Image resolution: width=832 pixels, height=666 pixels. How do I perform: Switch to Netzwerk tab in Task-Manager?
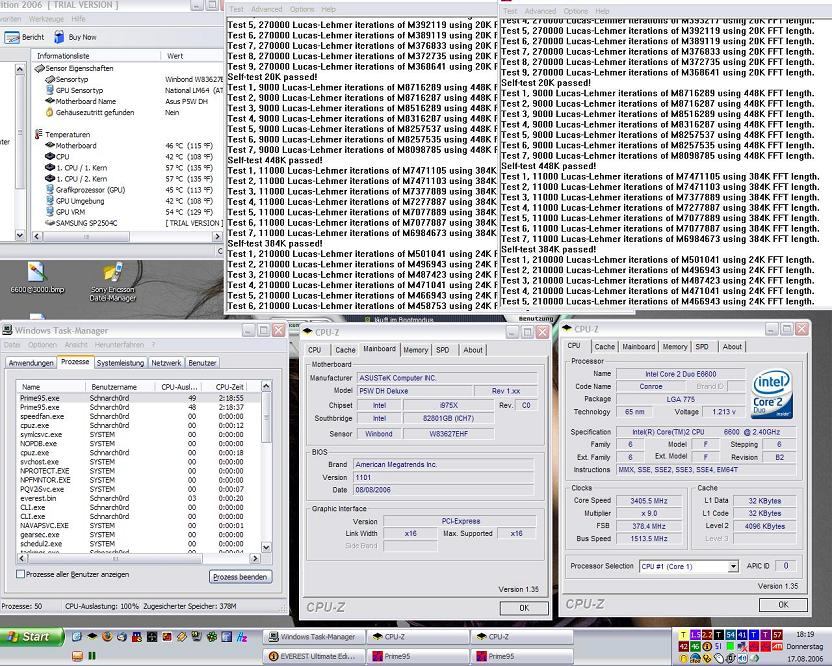click(166, 363)
